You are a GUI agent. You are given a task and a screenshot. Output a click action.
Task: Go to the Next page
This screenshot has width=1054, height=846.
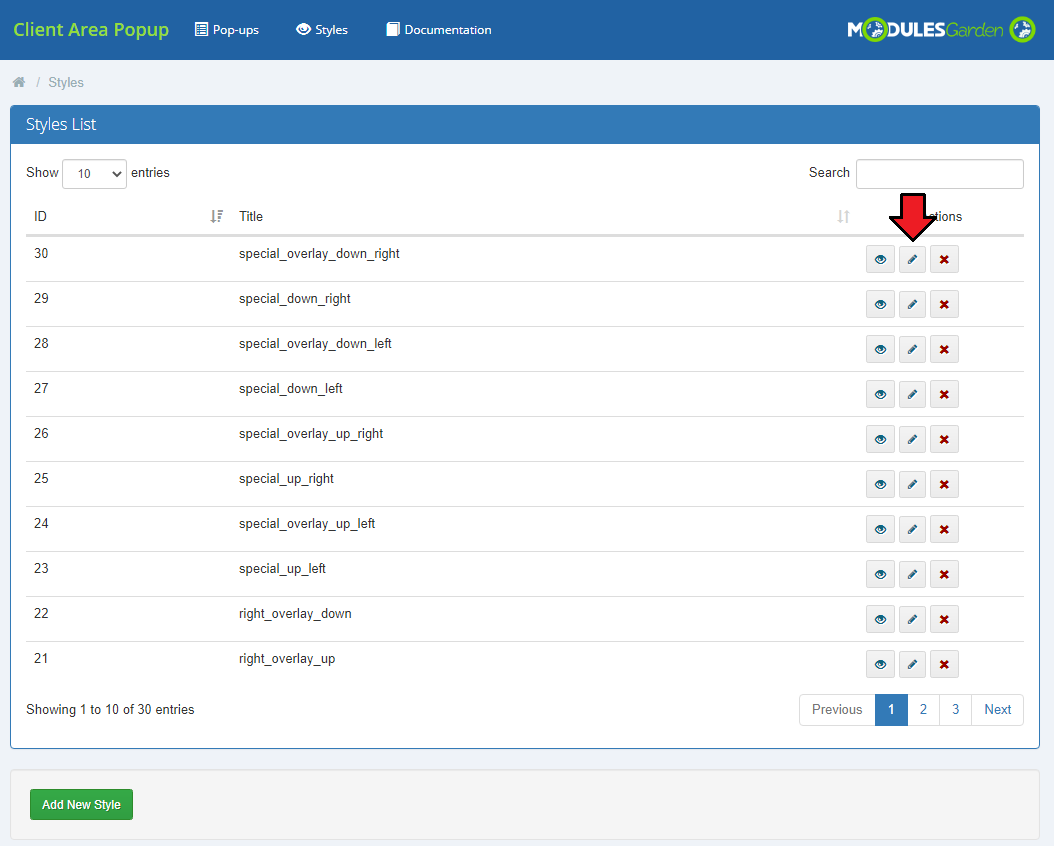998,710
